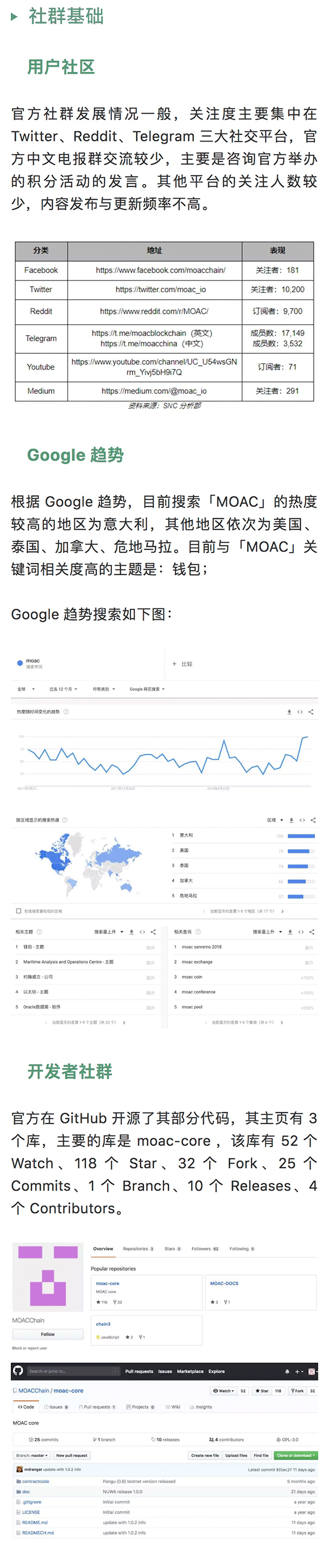This screenshot has height=1568, width=329.
Task: Open the 区域 dropdown above region list
Action: pyautogui.click(x=275, y=820)
